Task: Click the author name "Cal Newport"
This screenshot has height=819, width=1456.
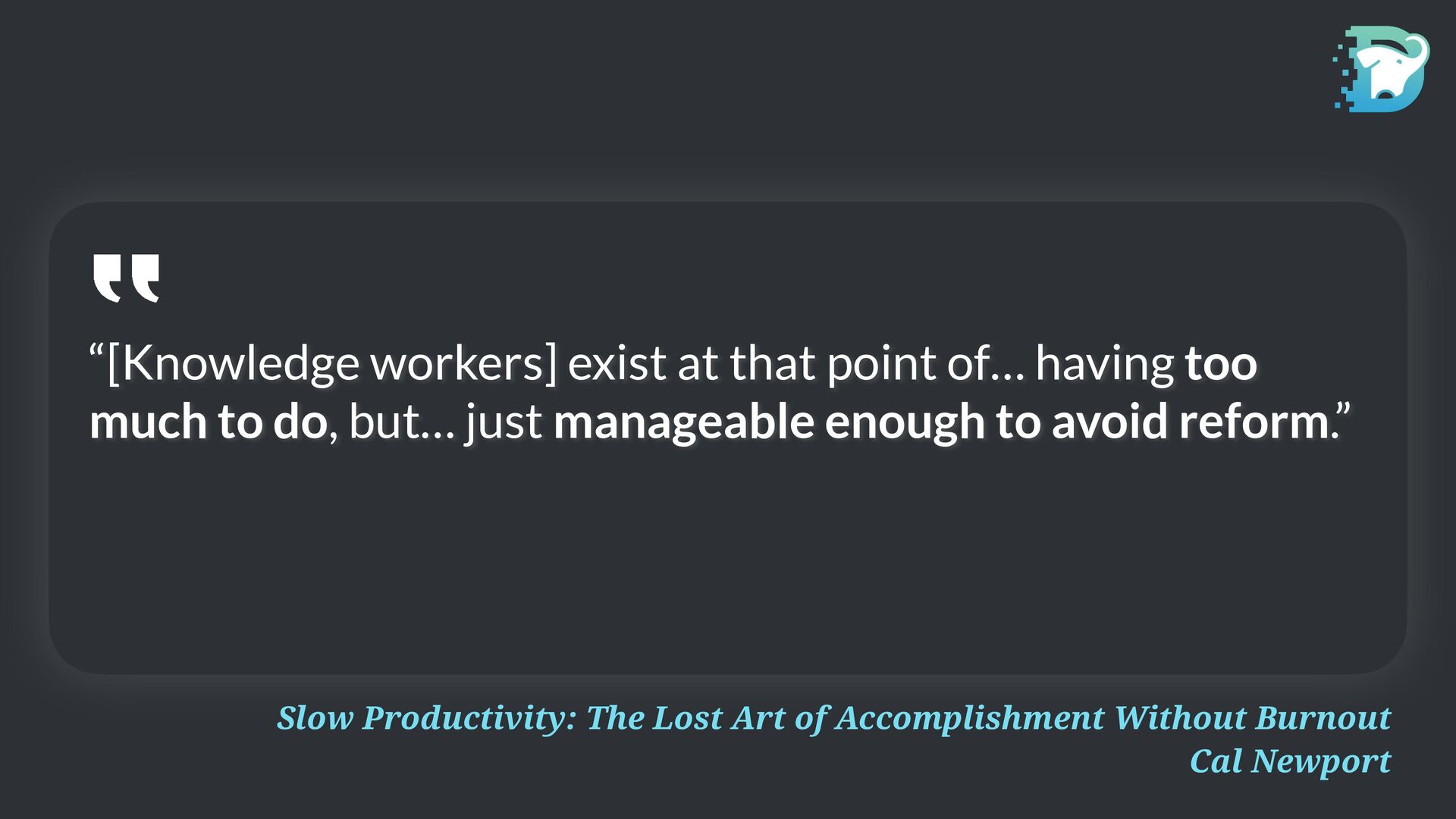Action: tap(1290, 761)
